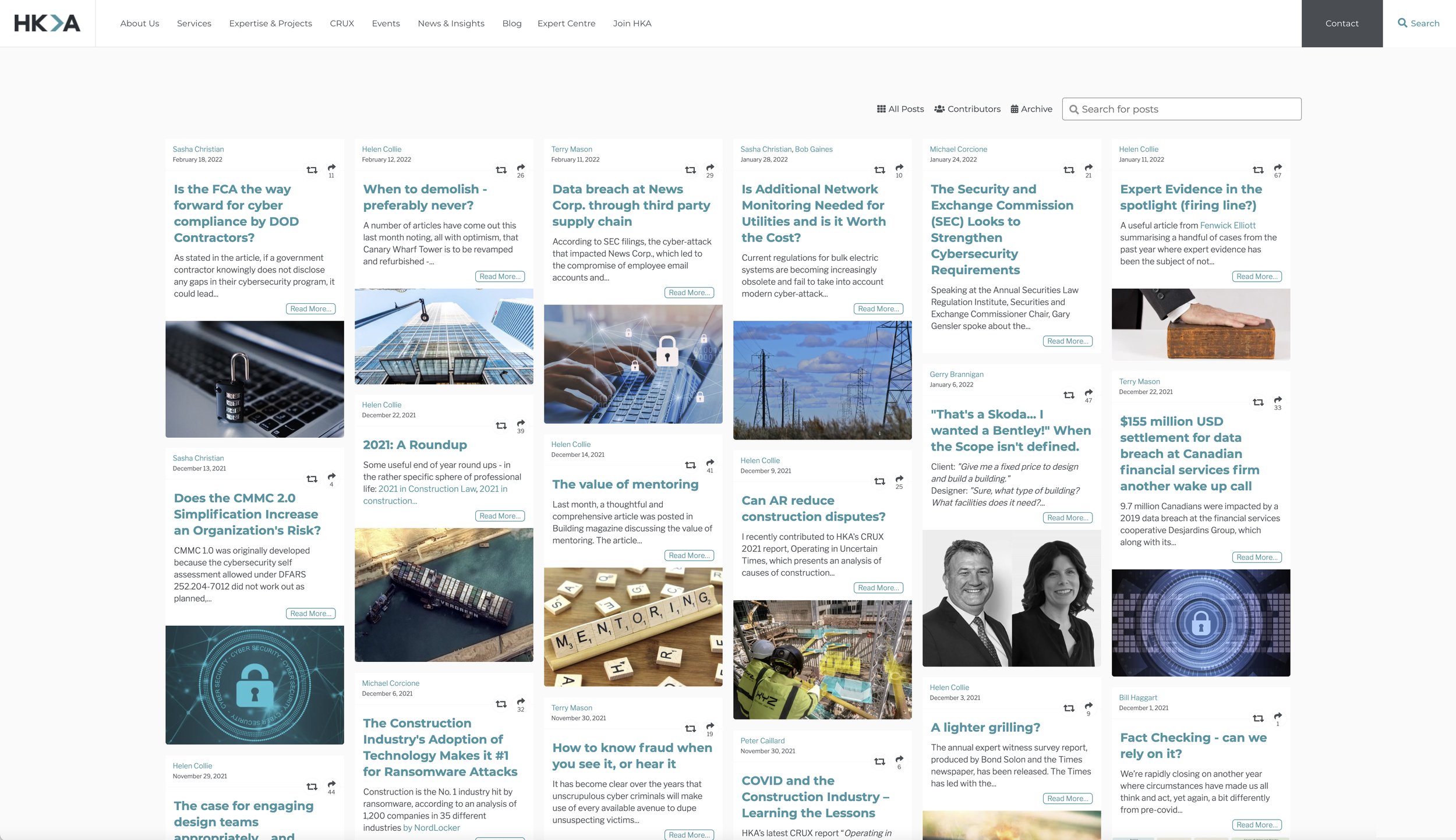This screenshot has width=1456, height=840.
Task: Open the Expertise & Projects menu
Action: pos(270,23)
